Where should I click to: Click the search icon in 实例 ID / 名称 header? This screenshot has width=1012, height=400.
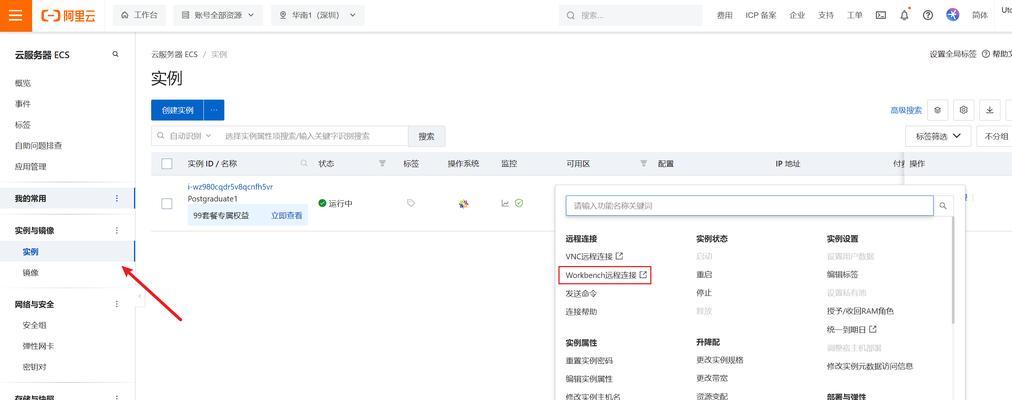click(304, 164)
